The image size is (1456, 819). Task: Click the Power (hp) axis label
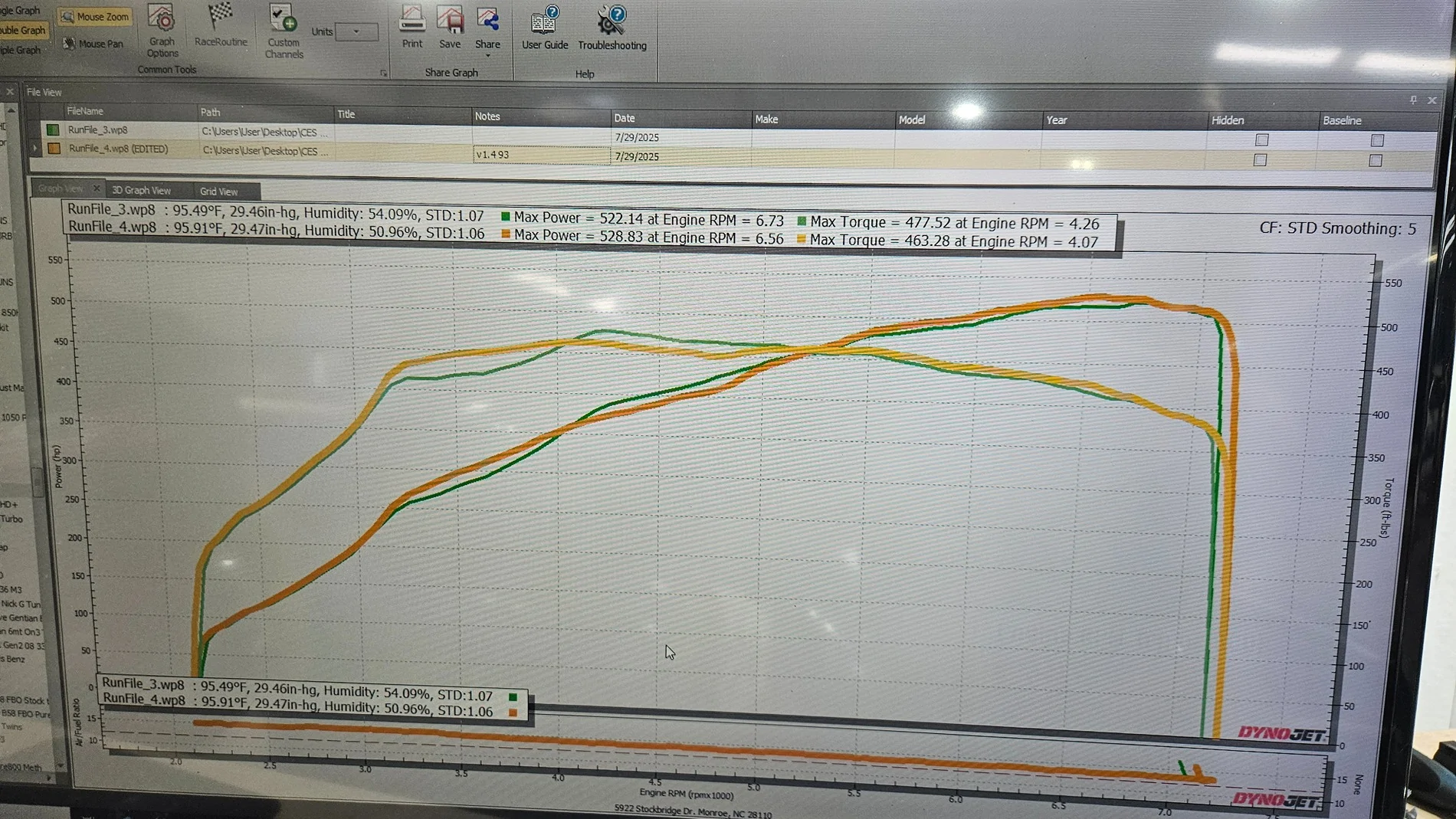57,467
